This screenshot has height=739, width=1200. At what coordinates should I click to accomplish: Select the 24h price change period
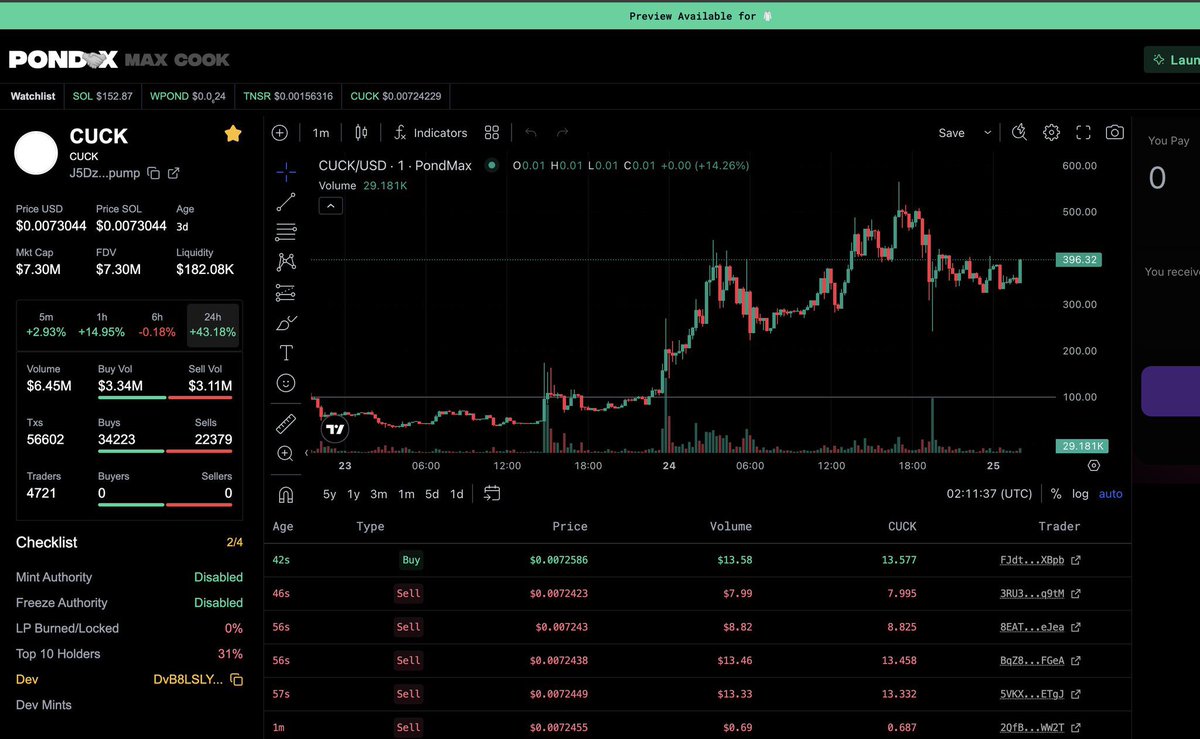pyautogui.click(x=213, y=325)
